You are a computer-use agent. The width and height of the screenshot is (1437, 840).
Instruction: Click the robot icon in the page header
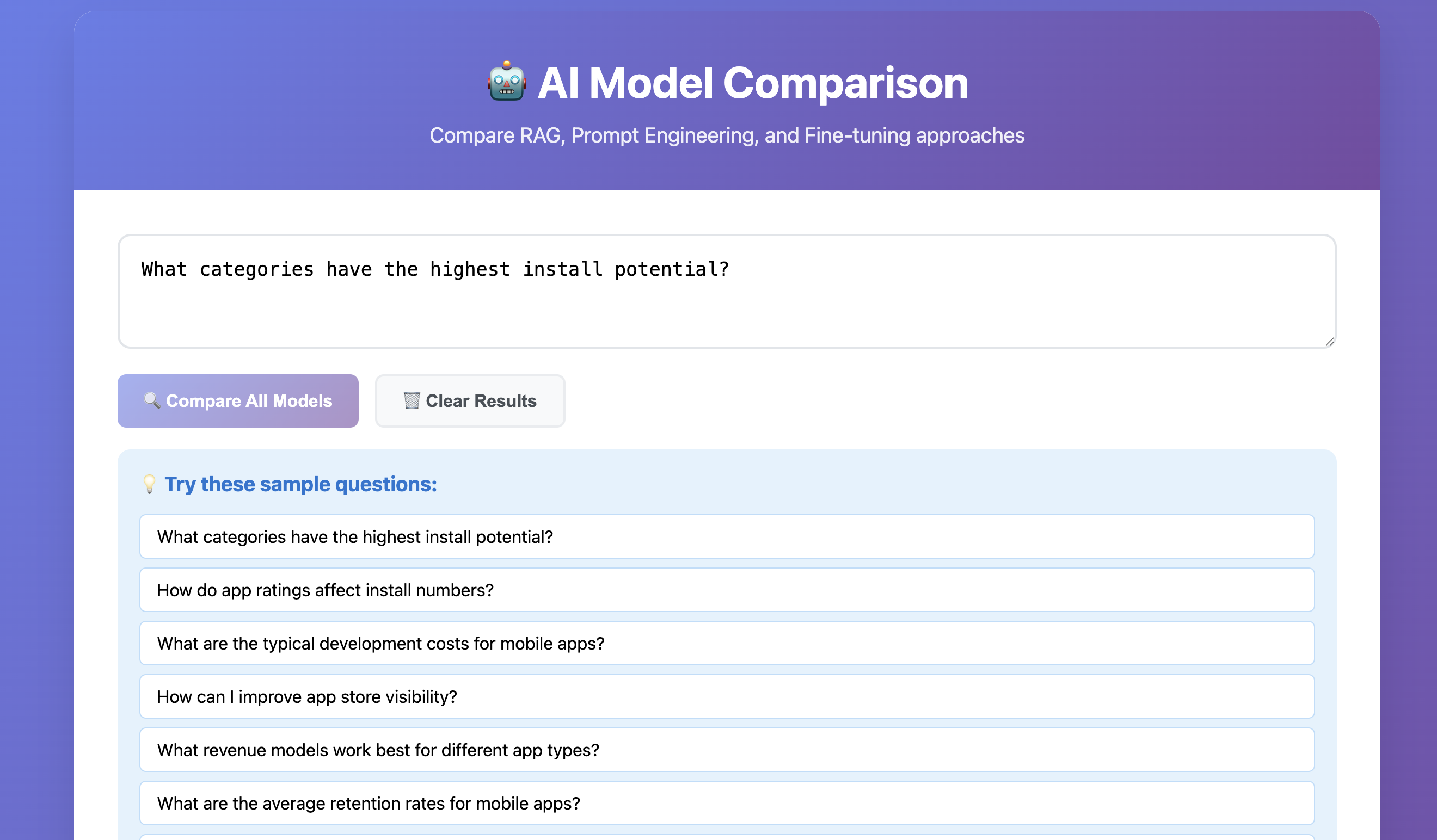(506, 83)
